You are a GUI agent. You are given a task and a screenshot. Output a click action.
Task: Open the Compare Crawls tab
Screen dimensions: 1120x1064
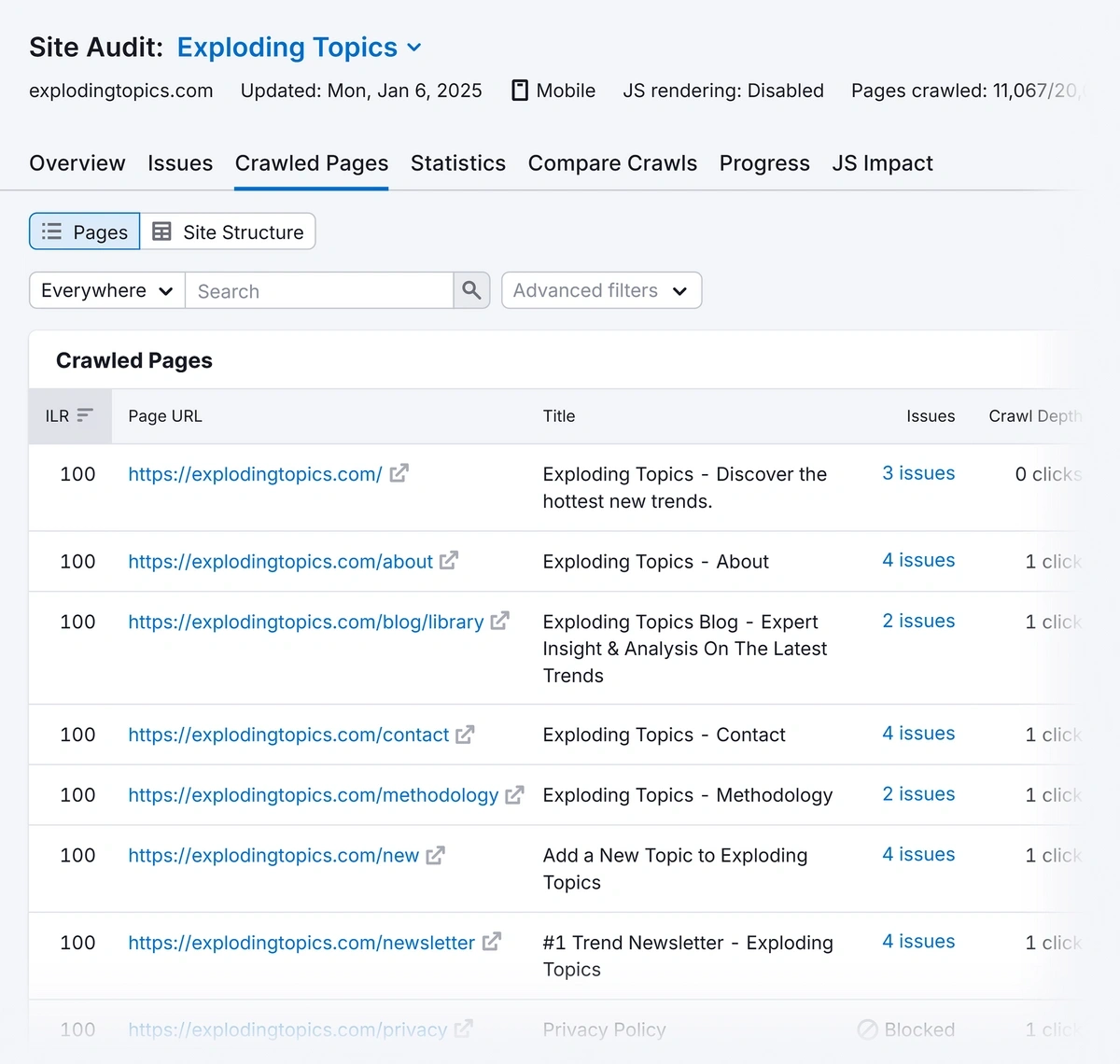click(612, 163)
